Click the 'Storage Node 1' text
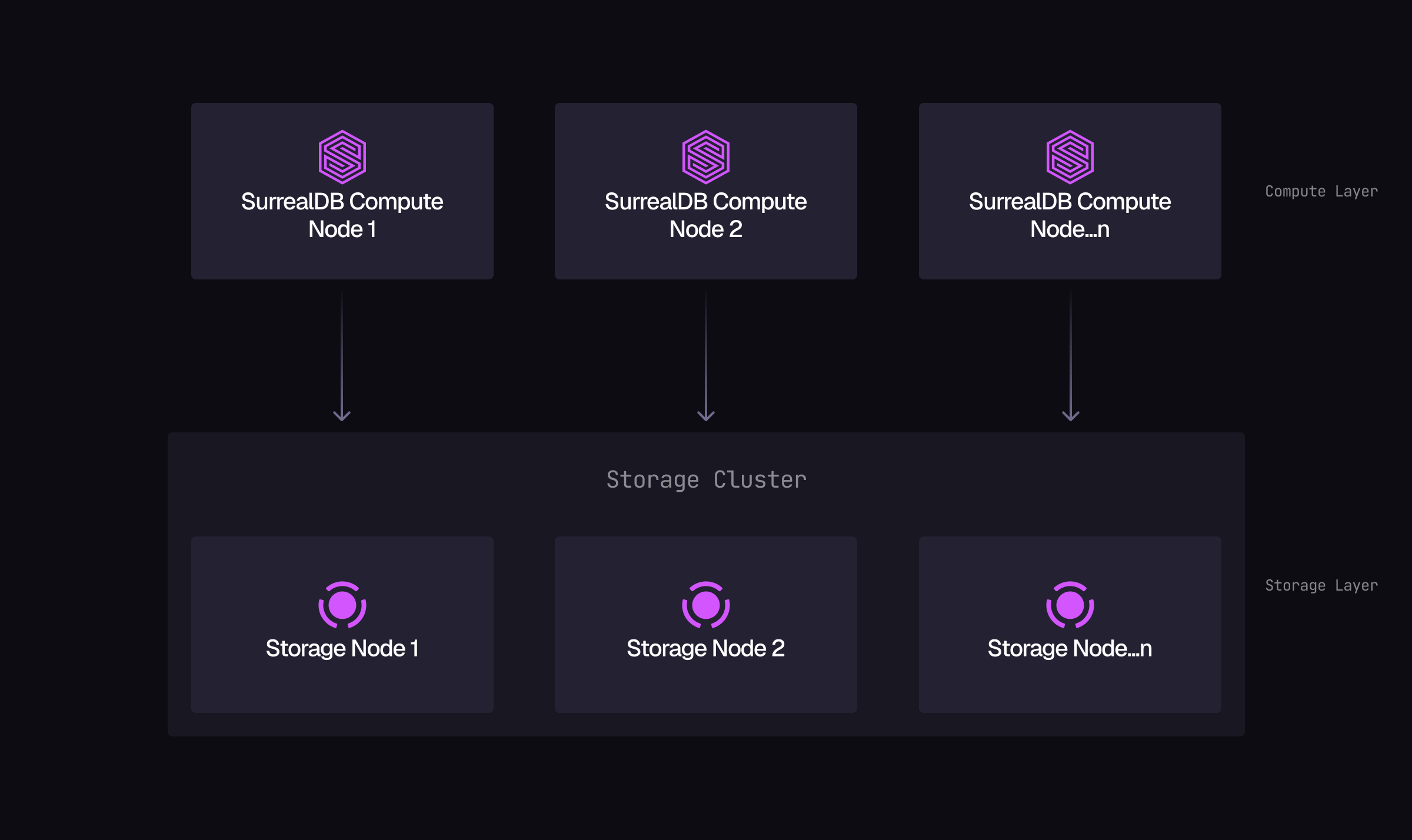The width and height of the screenshot is (1412, 840). (342, 649)
